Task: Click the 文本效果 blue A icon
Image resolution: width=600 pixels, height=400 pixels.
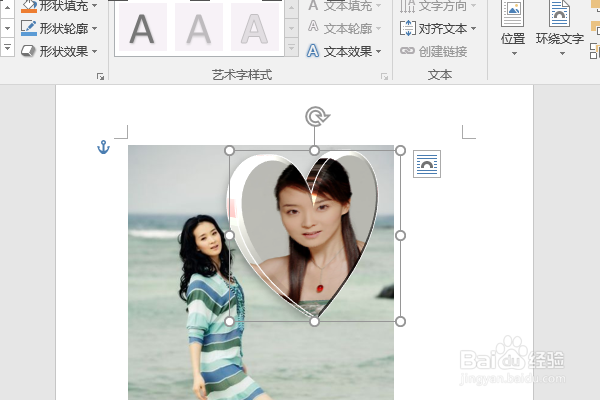Action: point(313,51)
